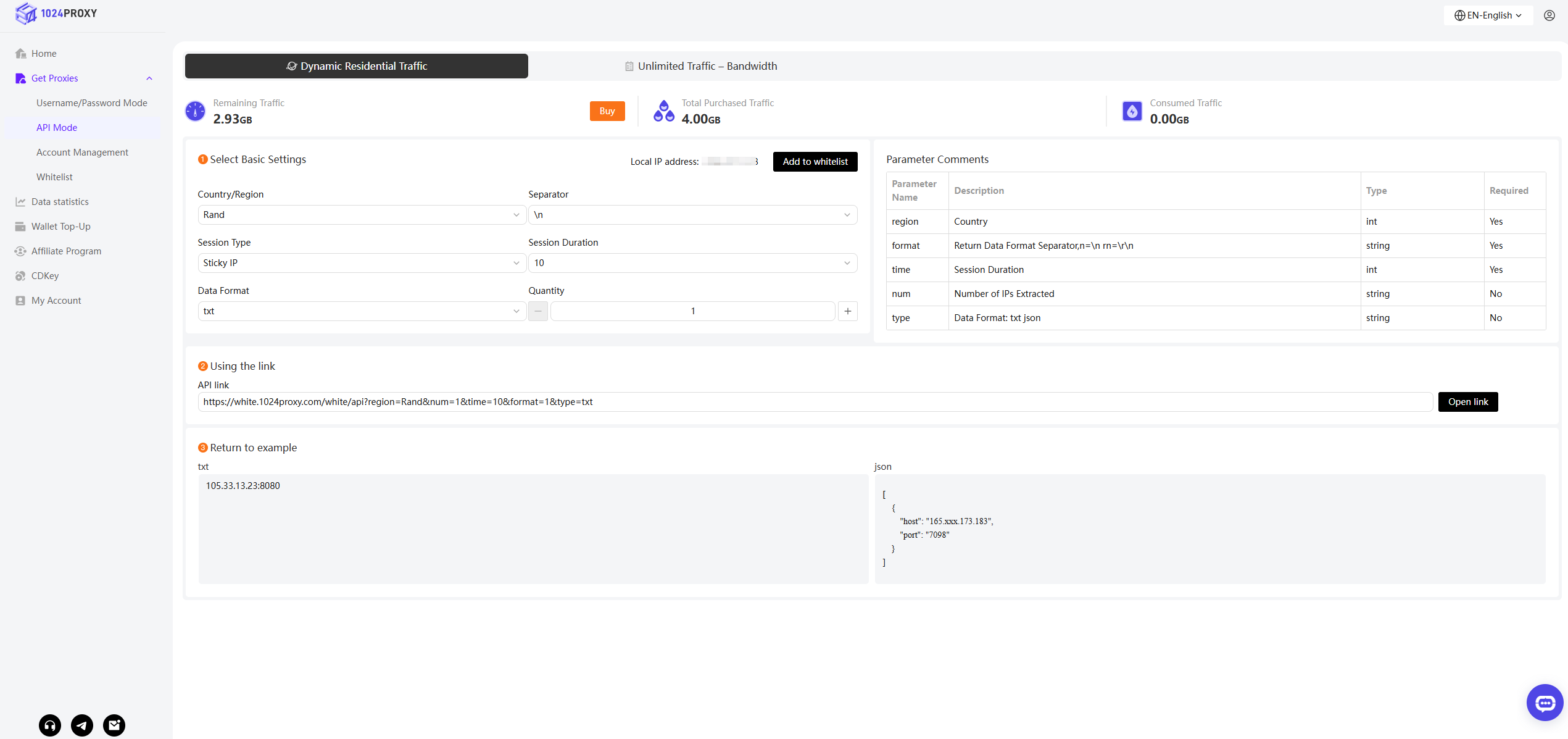Click the 1024PROXY logo

(x=57, y=14)
